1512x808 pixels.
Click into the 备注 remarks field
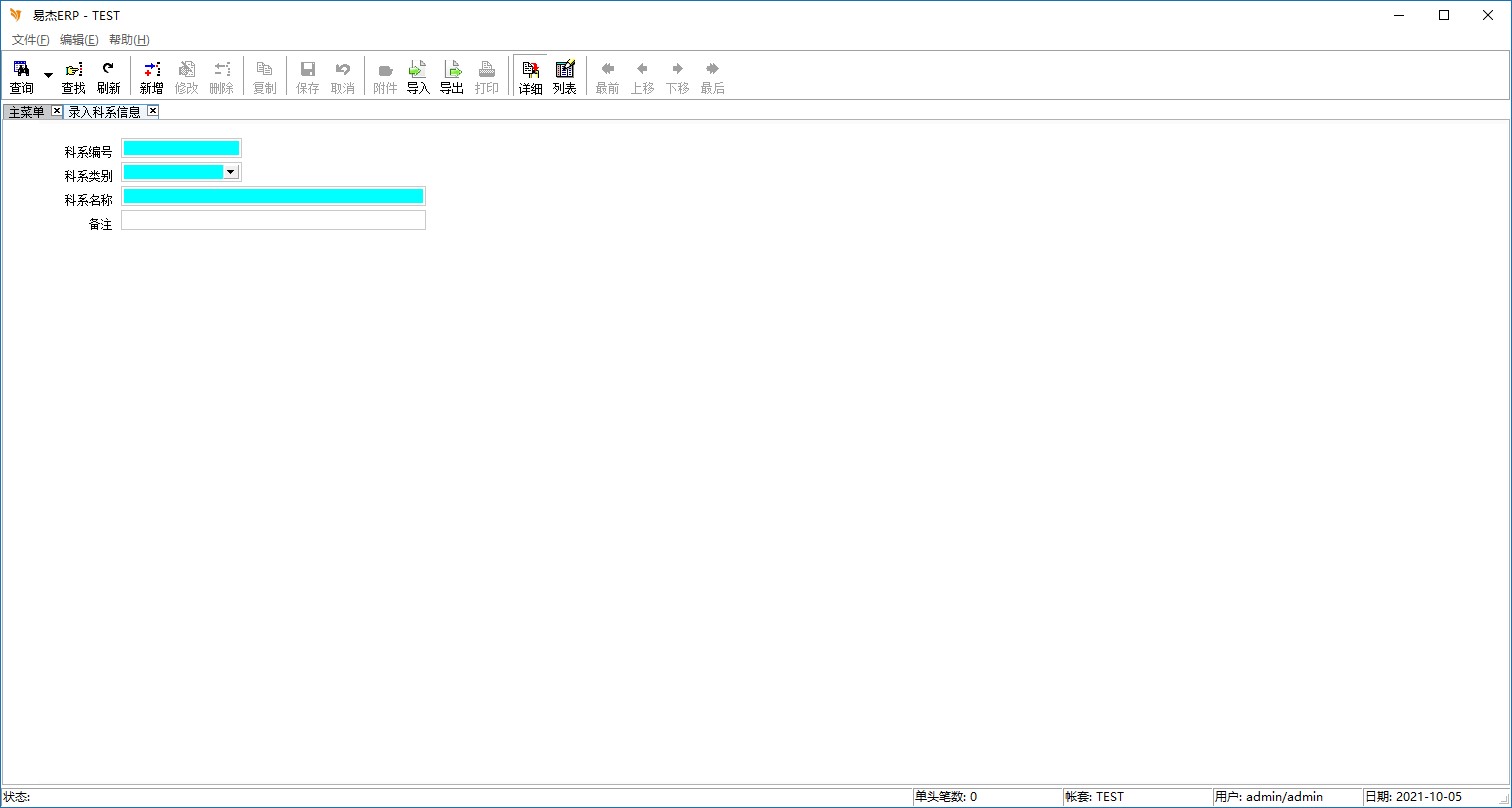273,220
